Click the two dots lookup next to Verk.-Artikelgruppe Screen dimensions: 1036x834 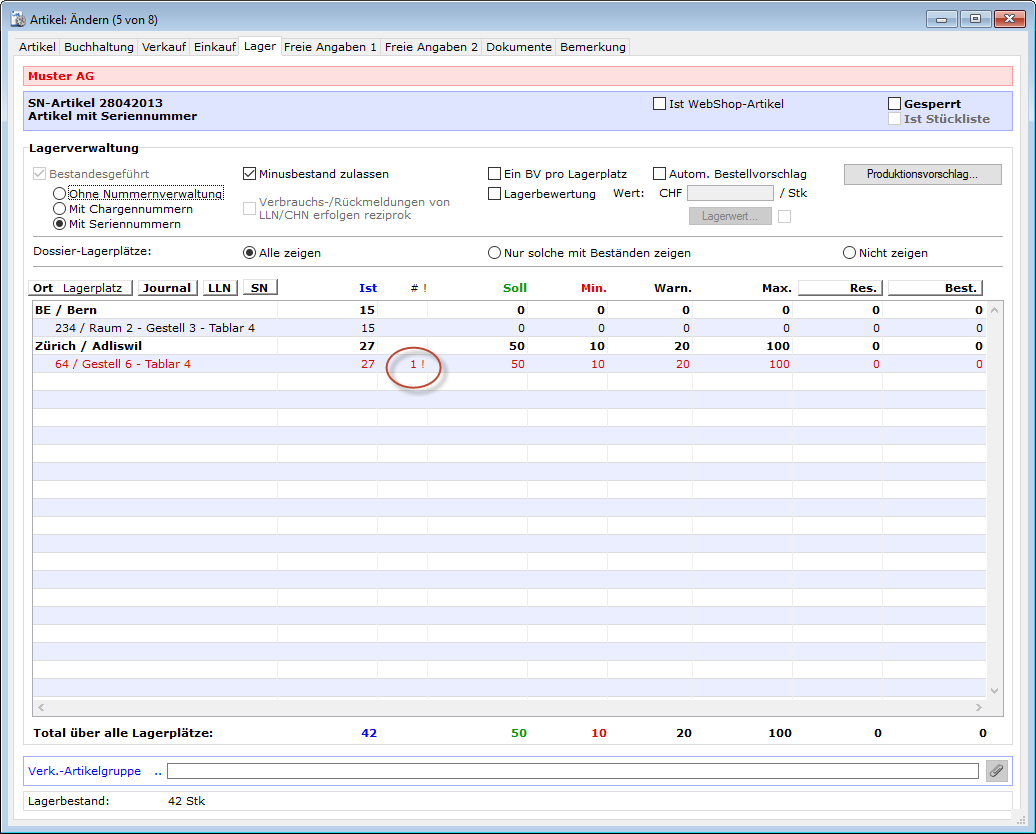[x=157, y=771]
